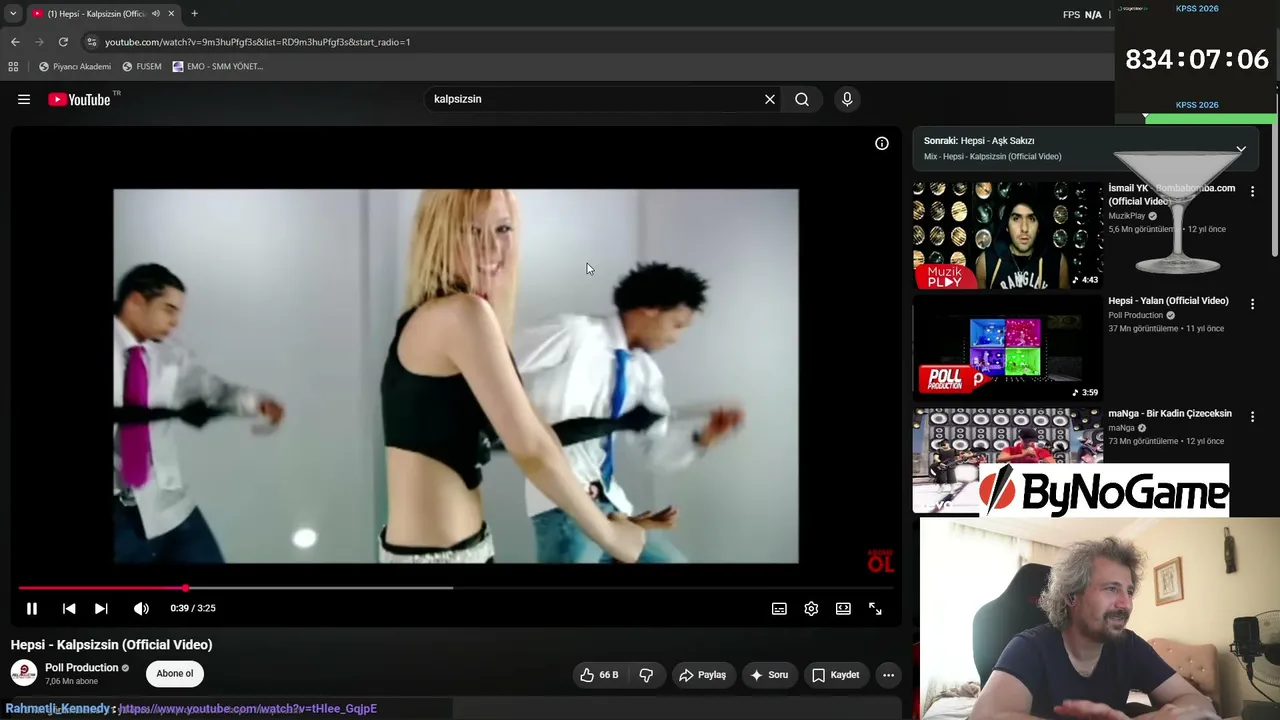Viewport: 1280px width, 720px height.
Task: Open the EMO - SMM YÖNET bookmark
Action: [218, 67]
